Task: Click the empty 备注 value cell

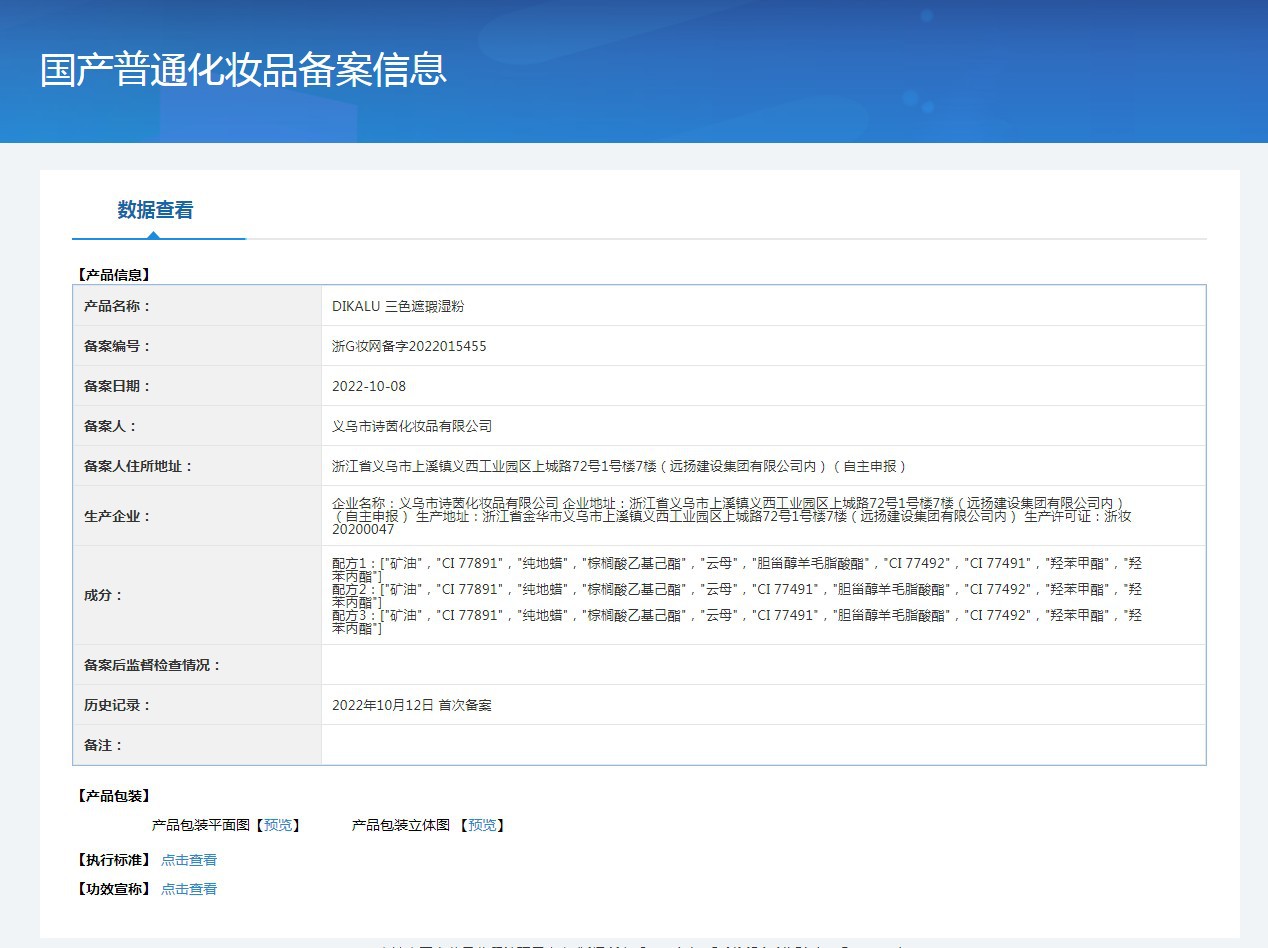Action: (762, 745)
